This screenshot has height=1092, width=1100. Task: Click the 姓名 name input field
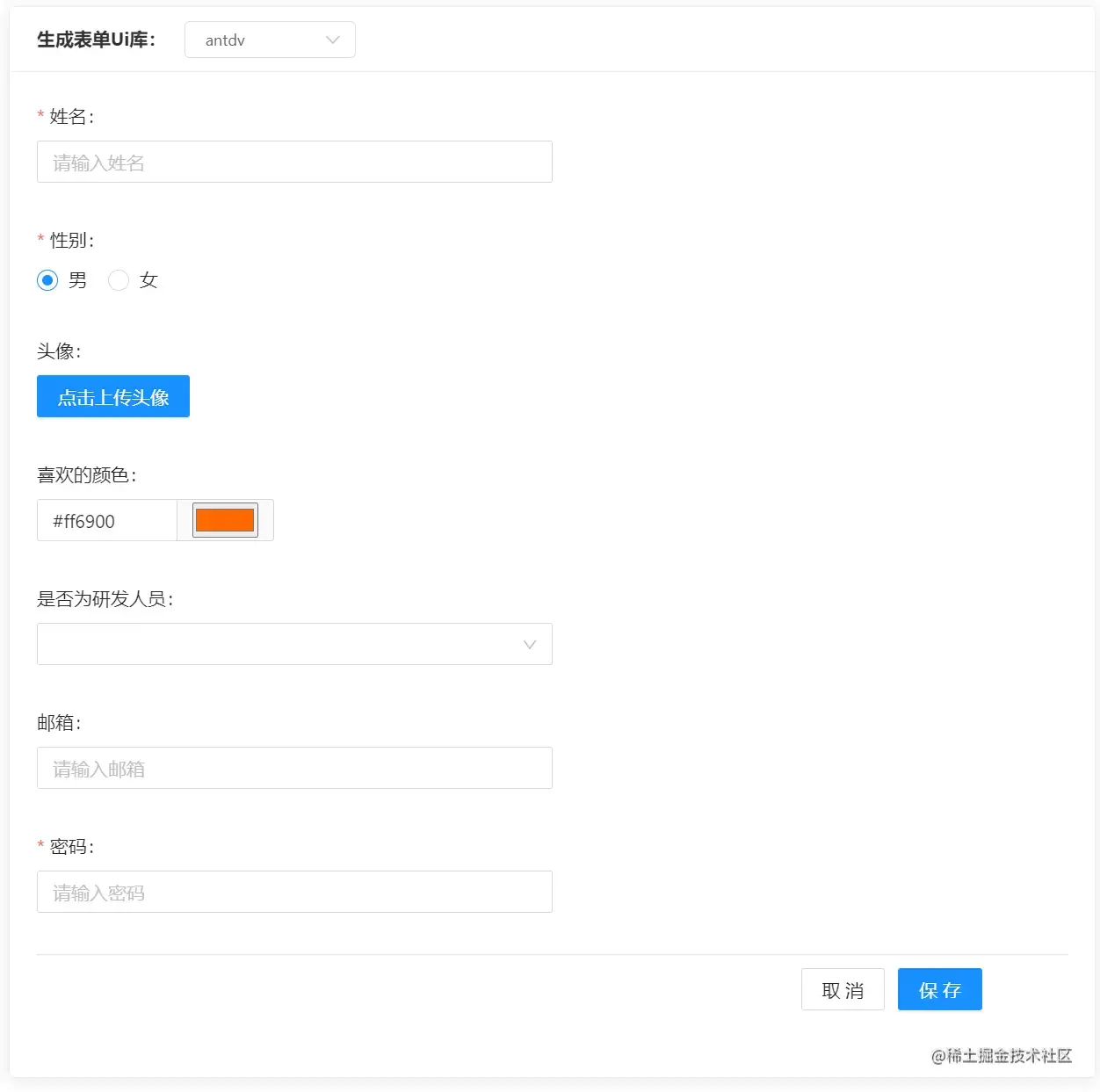tap(294, 162)
